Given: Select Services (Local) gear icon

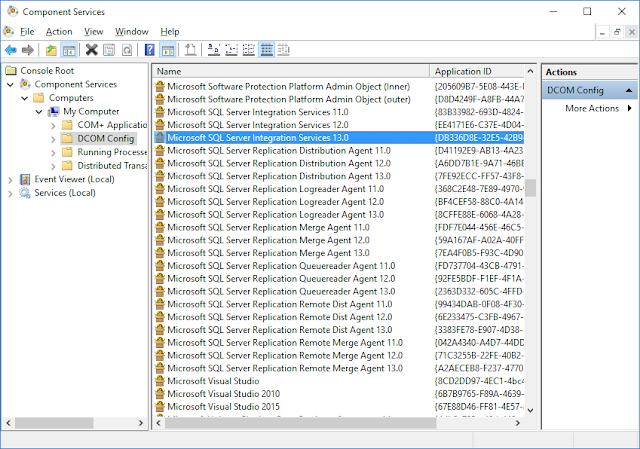Looking at the screenshot, I should coord(25,193).
